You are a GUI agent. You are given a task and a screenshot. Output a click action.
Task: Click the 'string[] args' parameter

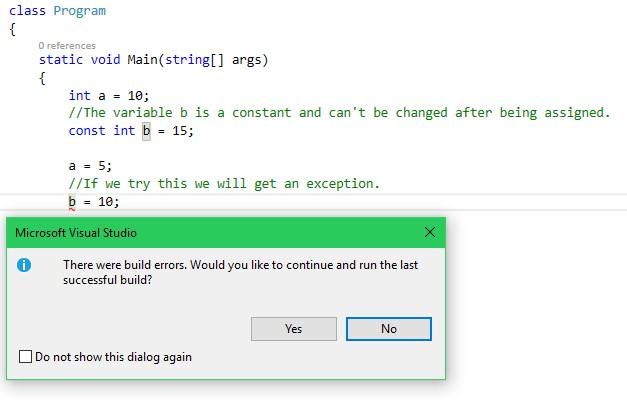(x=216, y=60)
